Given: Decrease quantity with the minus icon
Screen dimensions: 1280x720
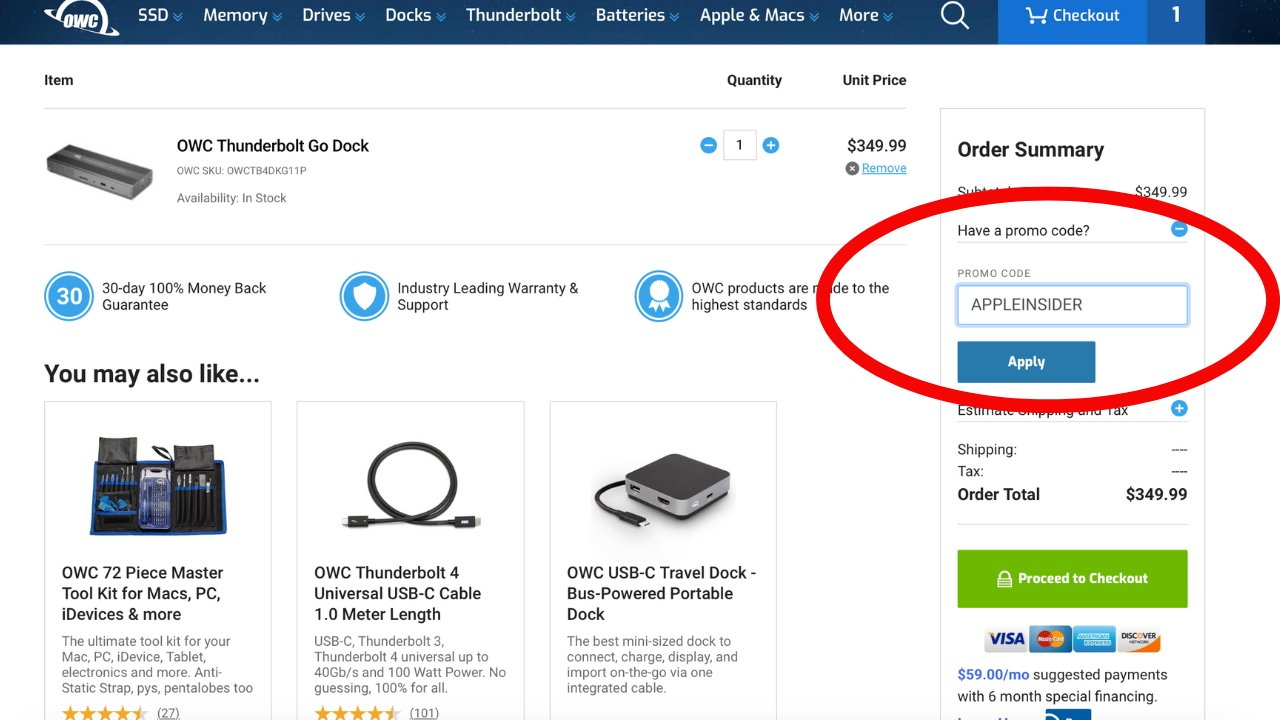Looking at the screenshot, I should click(x=709, y=145).
